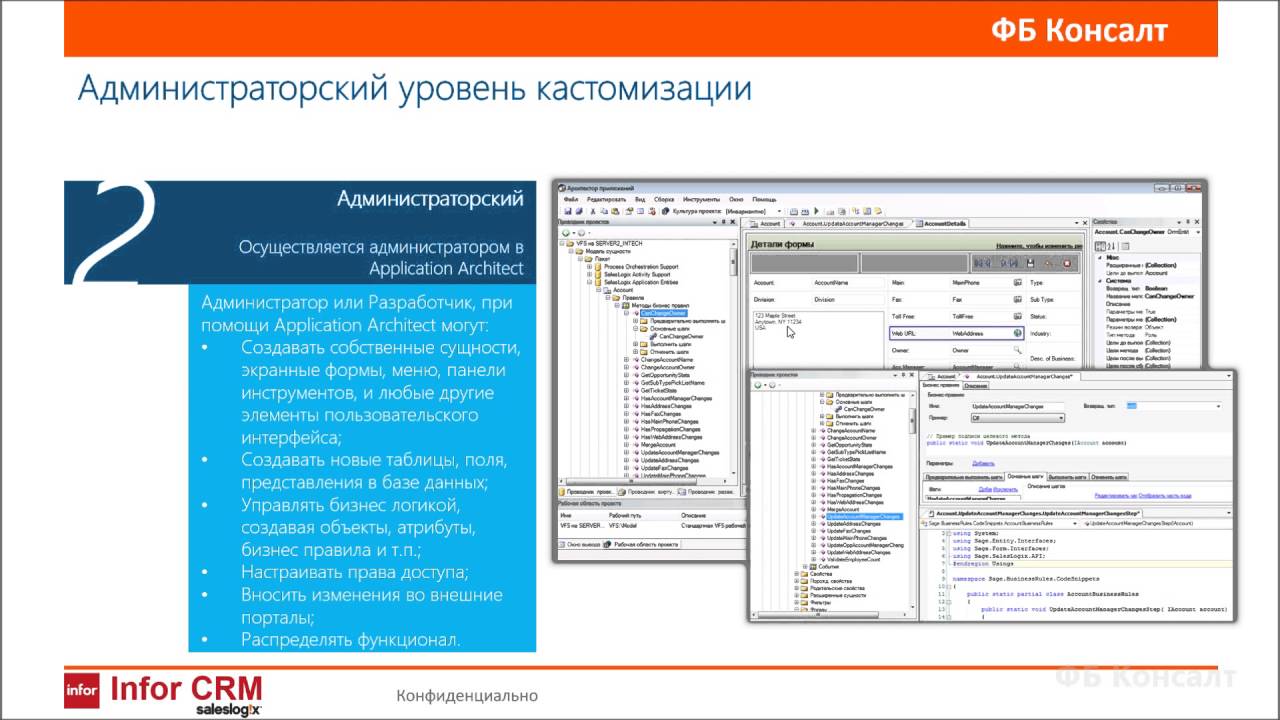Screen dimensions: 1280x720
Task: Click alphabetical sort icon in properties panel
Action: (1111, 246)
